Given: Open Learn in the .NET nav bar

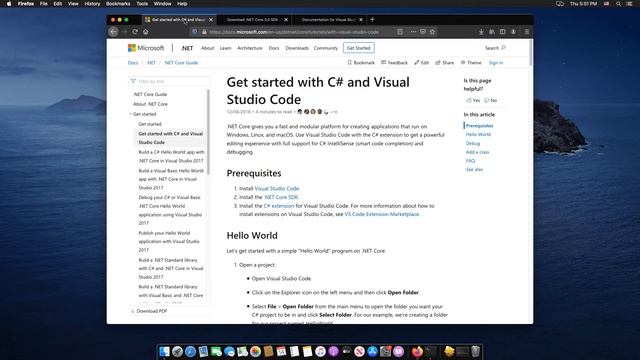Looking at the screenshot, I should pos(225,48).
